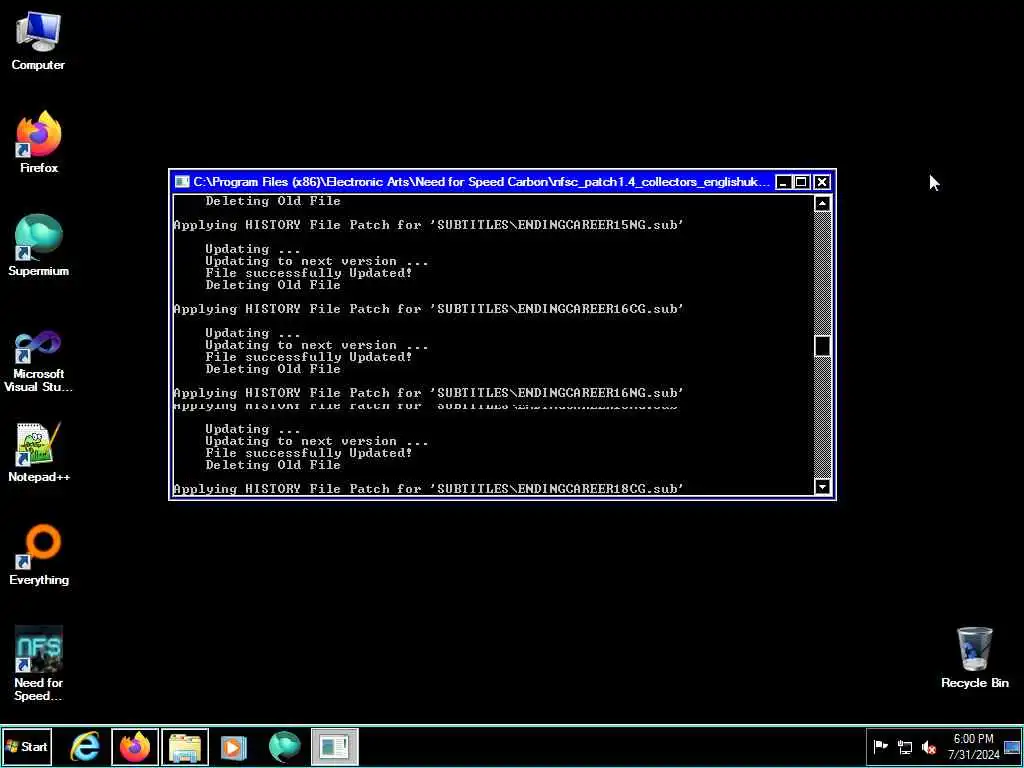Minimize the patch console window
The width and height of the screenshot is (1024, 768).
[x=784, y=182]
